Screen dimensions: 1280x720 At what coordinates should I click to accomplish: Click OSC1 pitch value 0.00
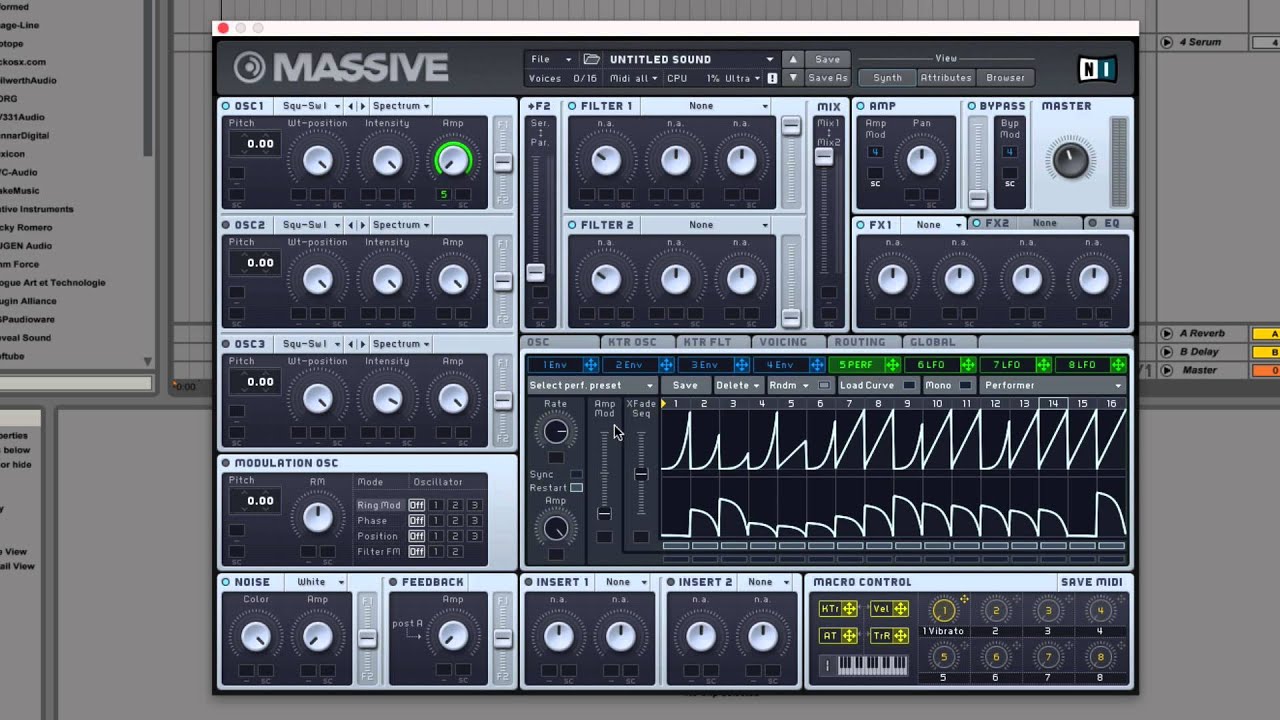pos(259,144)
